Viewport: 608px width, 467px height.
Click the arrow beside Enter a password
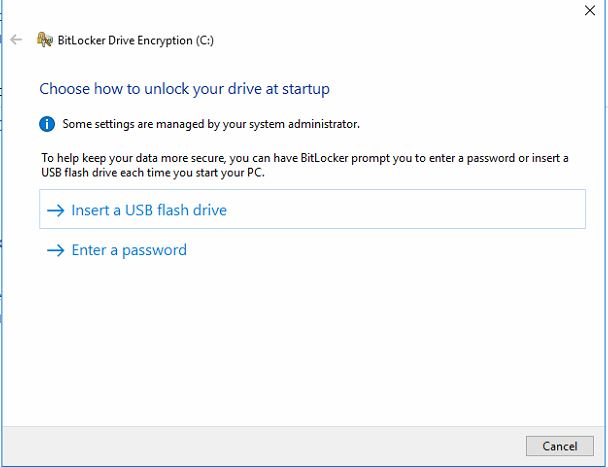click(x=56, y=250)
